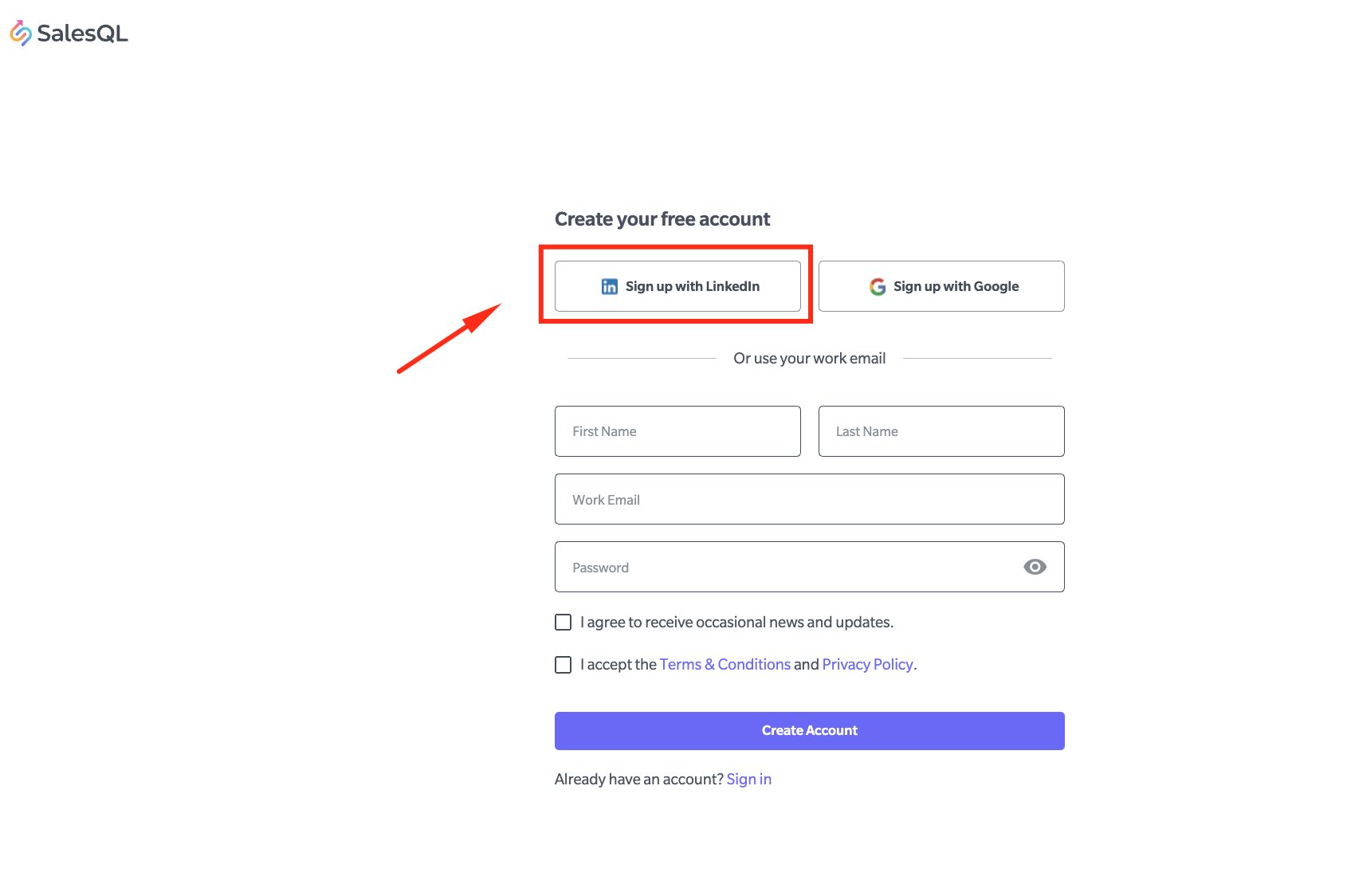Select the Work Email input
Screen dimensions: 1347x896
click(810, 499)
